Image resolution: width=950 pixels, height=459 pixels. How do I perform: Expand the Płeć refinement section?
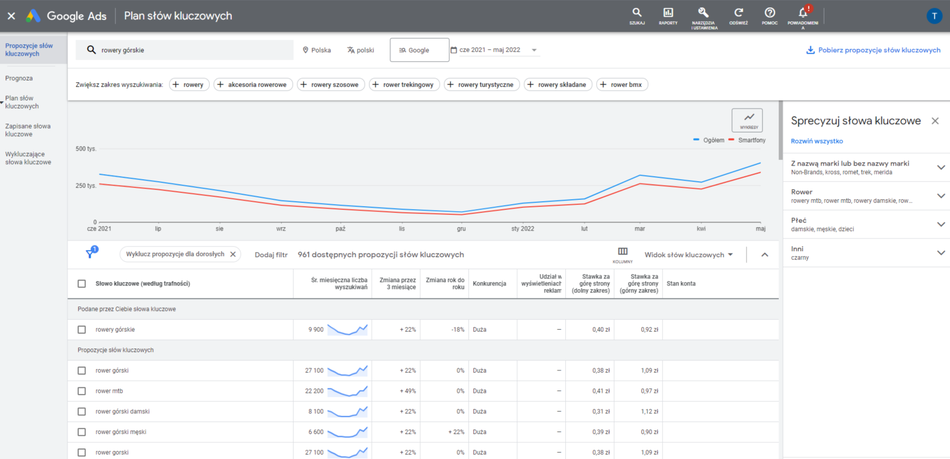click(940, 224)
